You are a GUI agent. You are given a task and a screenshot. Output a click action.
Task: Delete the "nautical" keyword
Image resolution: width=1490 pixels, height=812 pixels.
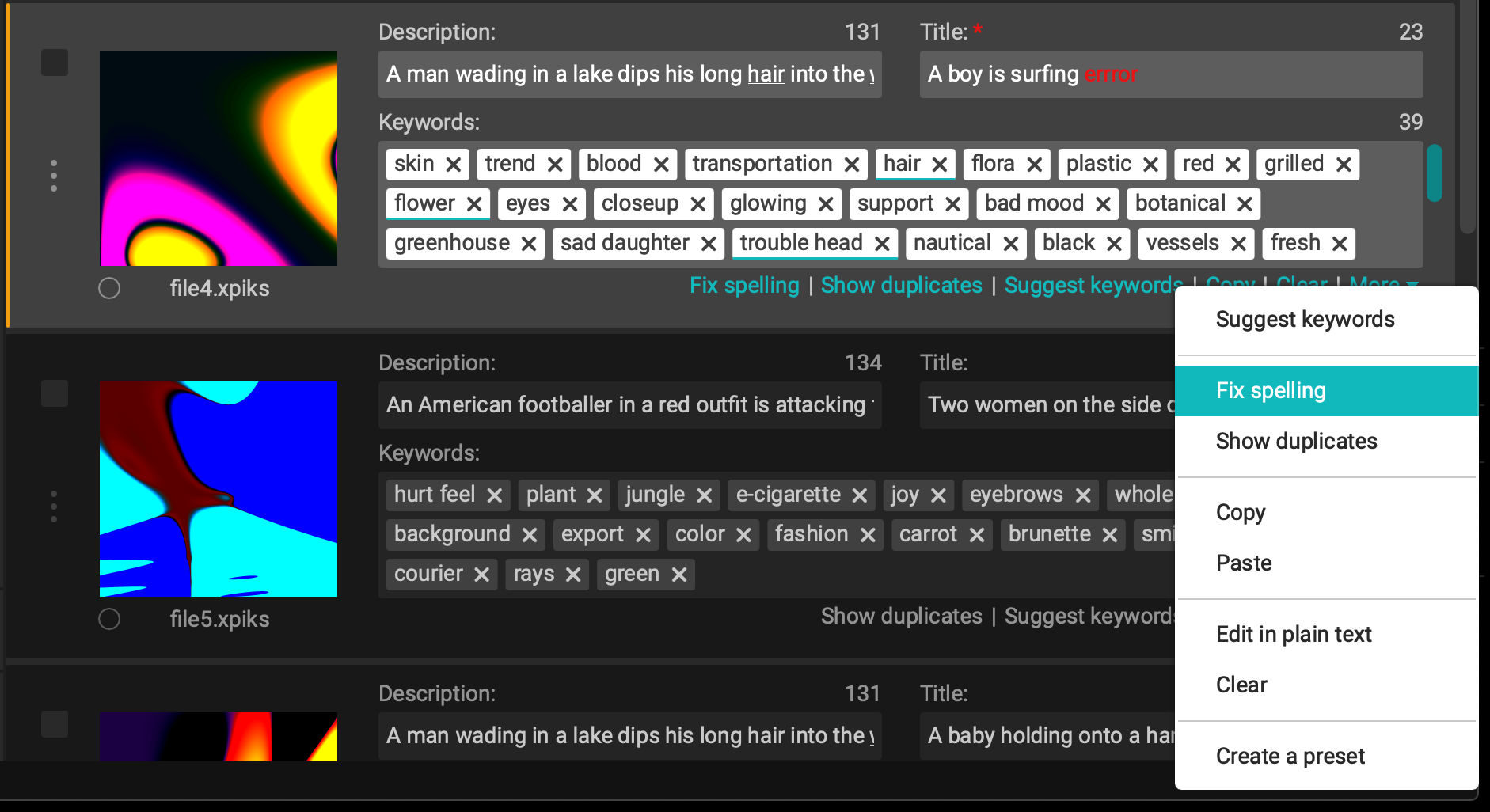pos(1012,243)
